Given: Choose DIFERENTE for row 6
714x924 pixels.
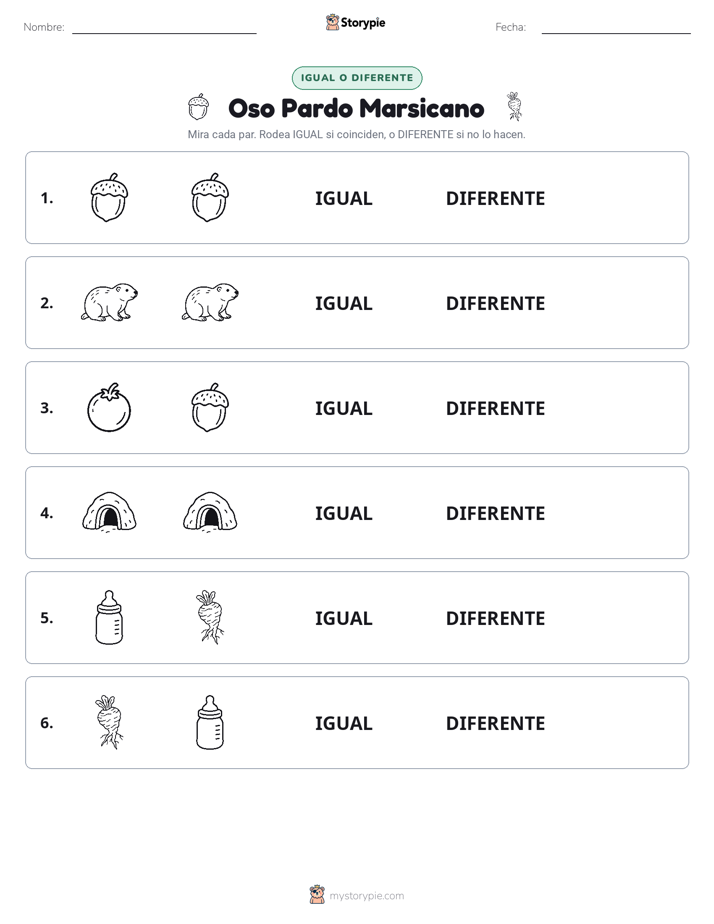Looking at the screenshot, I should [x=495, y=723].
